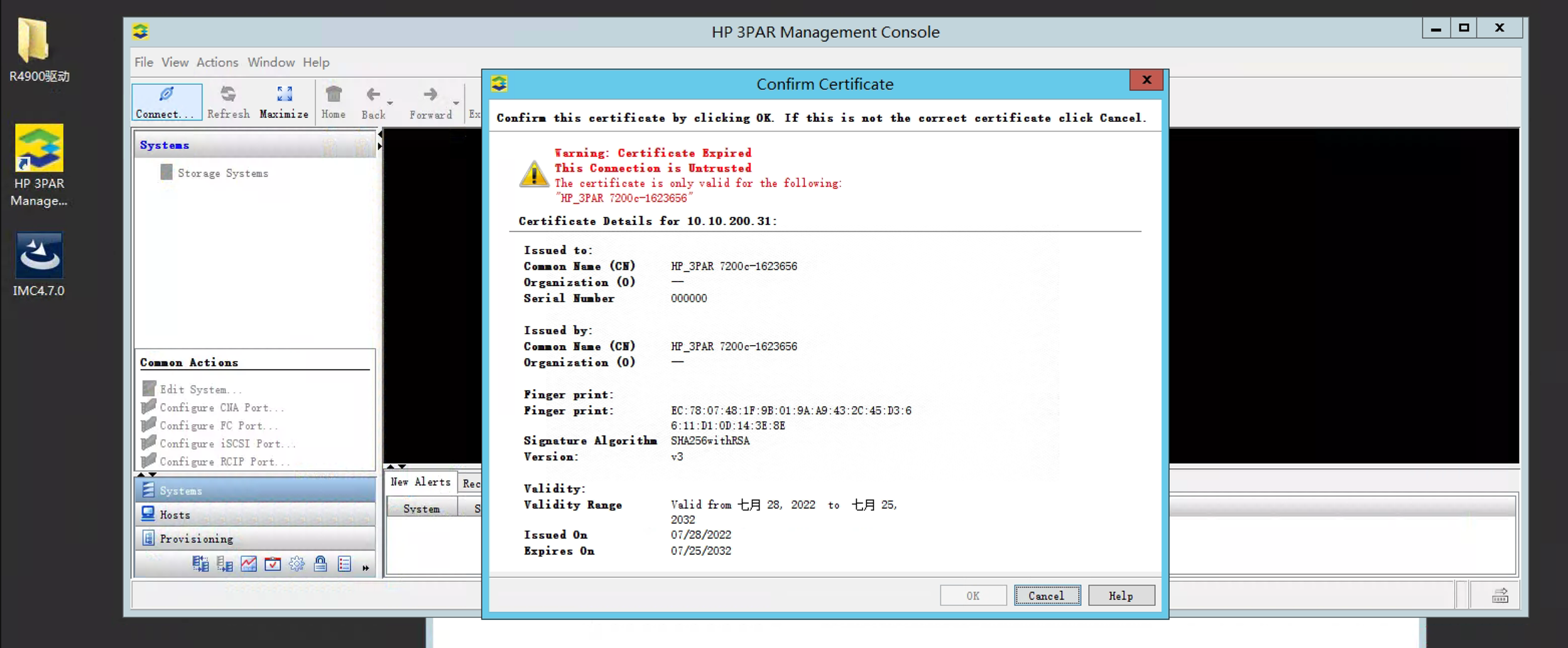This screenshot has height=648, width=1568.
Task: Switch to the Provisioning navigation pane
Action: (x=255, y=538)
